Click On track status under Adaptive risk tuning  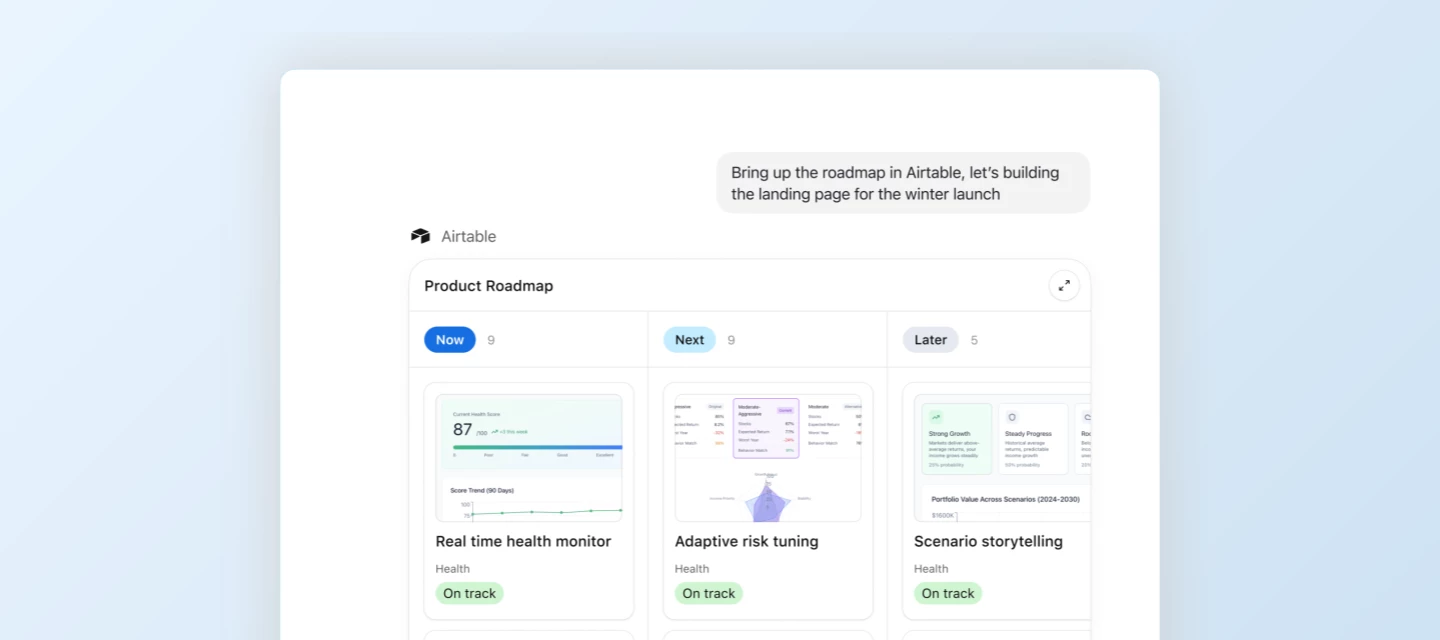709,593
